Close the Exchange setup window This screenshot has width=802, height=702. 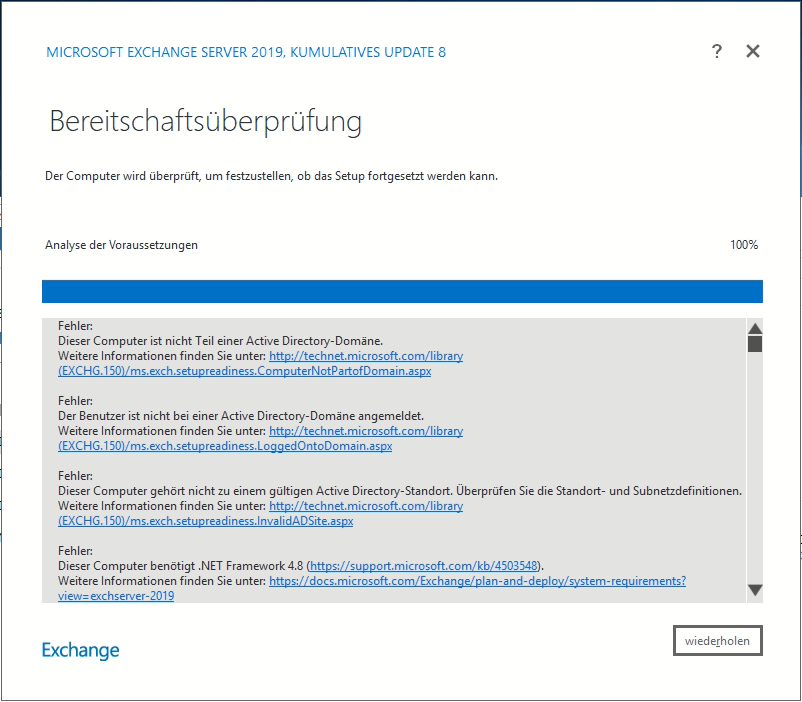753,52
